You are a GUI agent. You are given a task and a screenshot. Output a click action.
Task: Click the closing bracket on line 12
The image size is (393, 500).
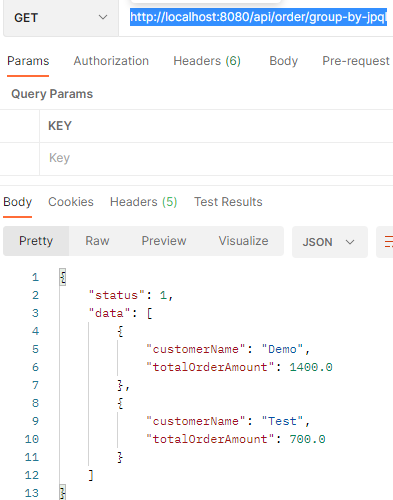(91, 475)
